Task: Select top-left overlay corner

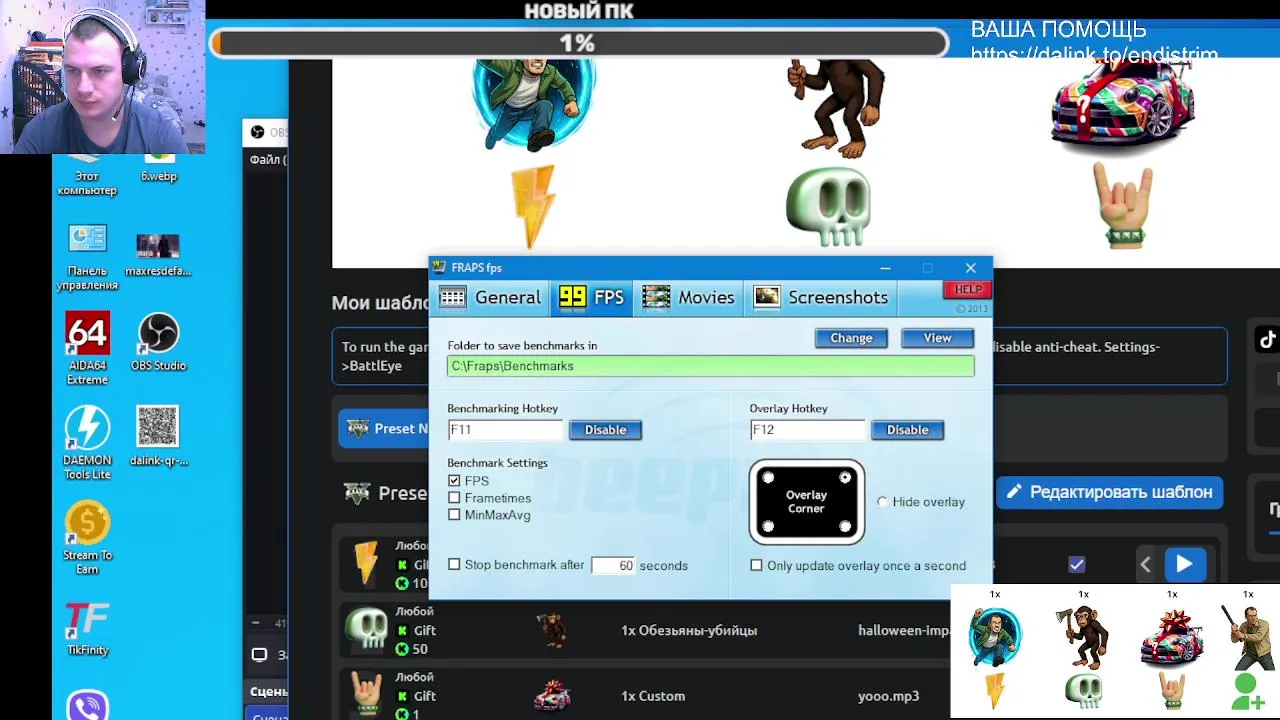Action: coord(768,478)
